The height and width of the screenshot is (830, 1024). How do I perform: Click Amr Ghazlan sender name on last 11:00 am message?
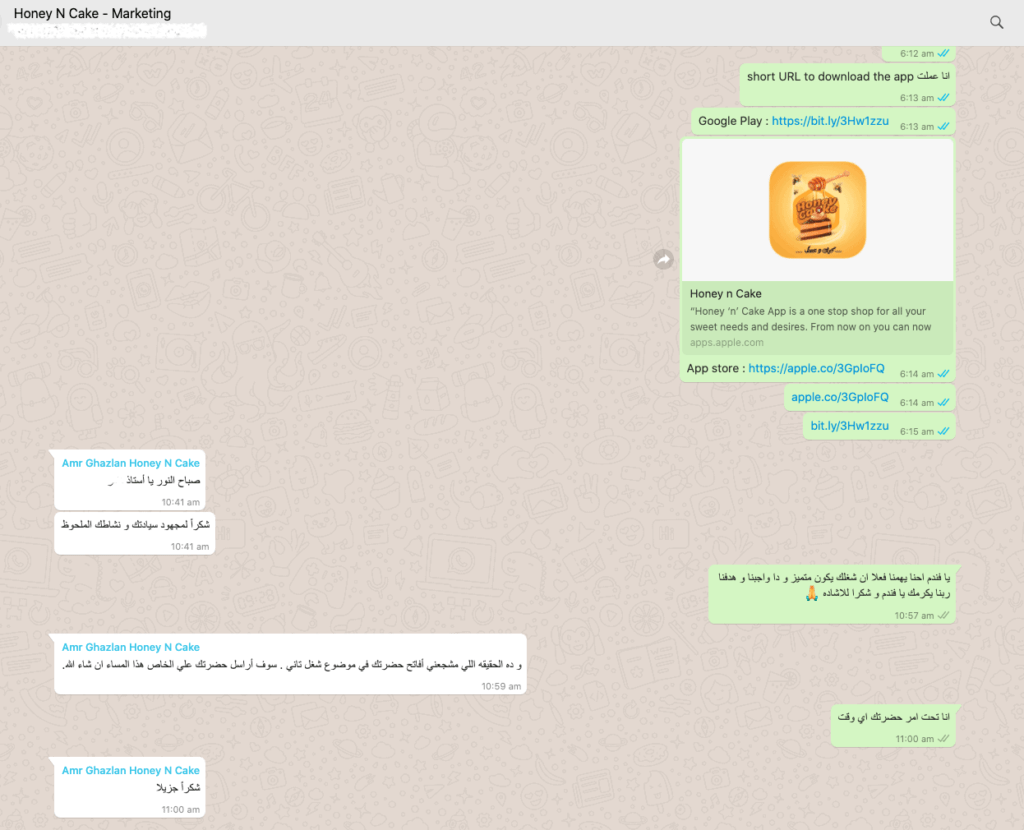click(131, 771)
